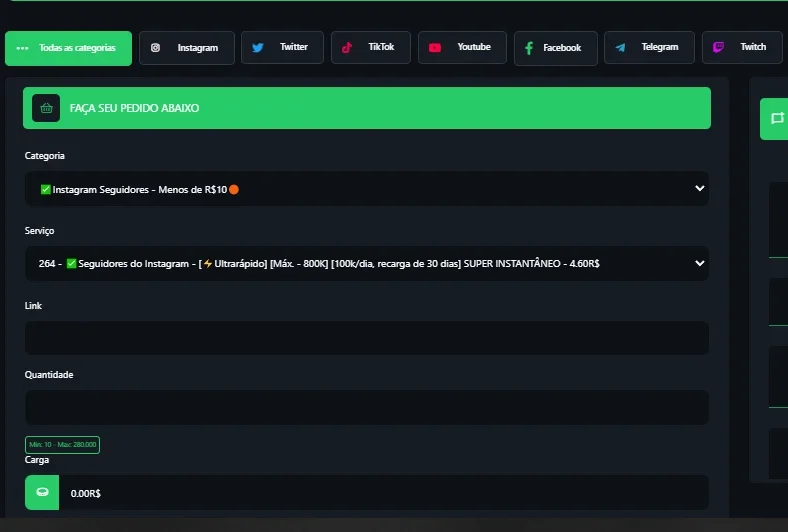788x532 pixels.
Task: Click the Serviço dropdown chevron arrow
Action: [700, 263]
